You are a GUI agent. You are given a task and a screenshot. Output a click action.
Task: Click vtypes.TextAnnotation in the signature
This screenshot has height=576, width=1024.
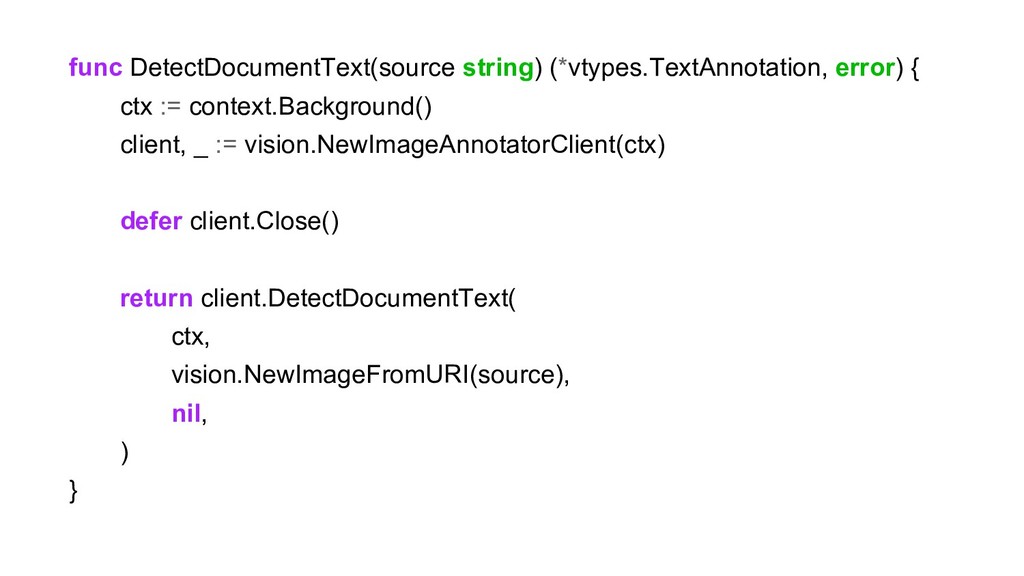(x=694, y=68)
